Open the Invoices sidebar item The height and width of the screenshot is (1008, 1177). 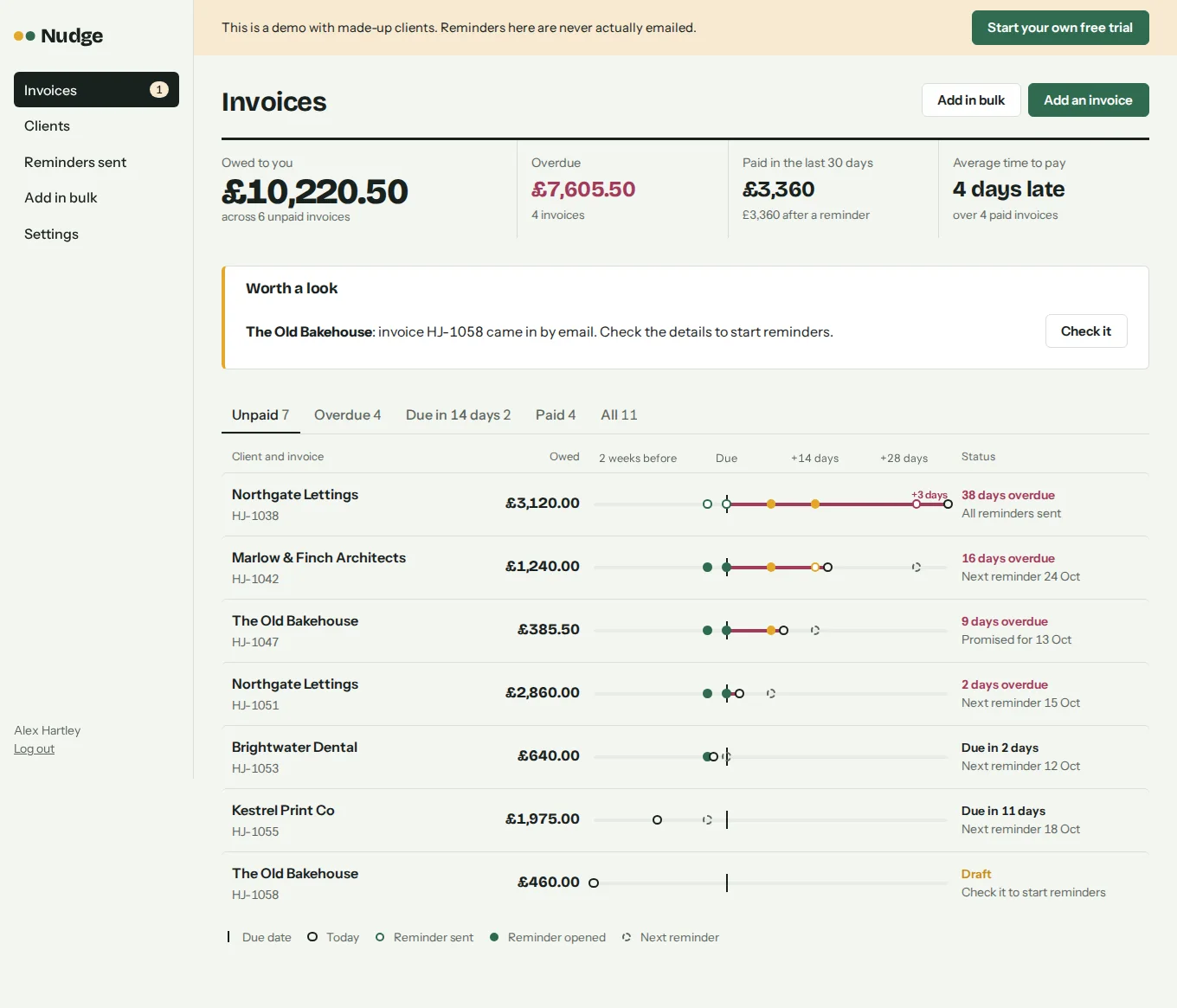click(96, 90)
